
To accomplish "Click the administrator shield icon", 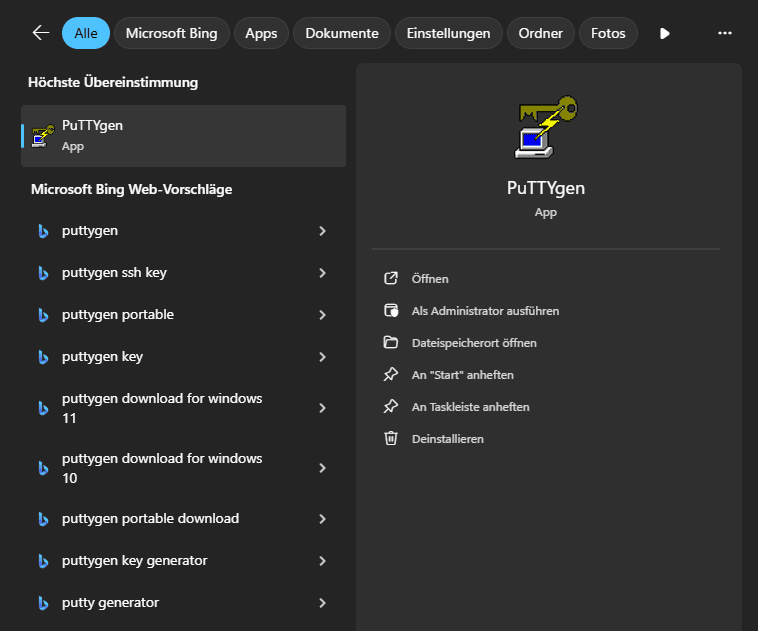I will 391,310.
